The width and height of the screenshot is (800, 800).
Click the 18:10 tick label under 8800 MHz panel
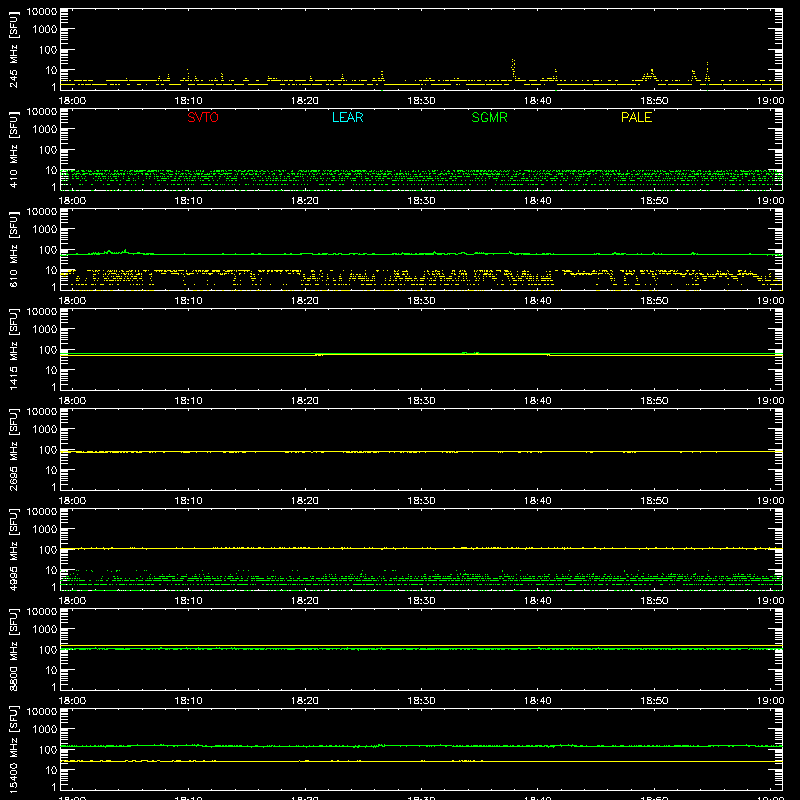click(x=188, y=701)
